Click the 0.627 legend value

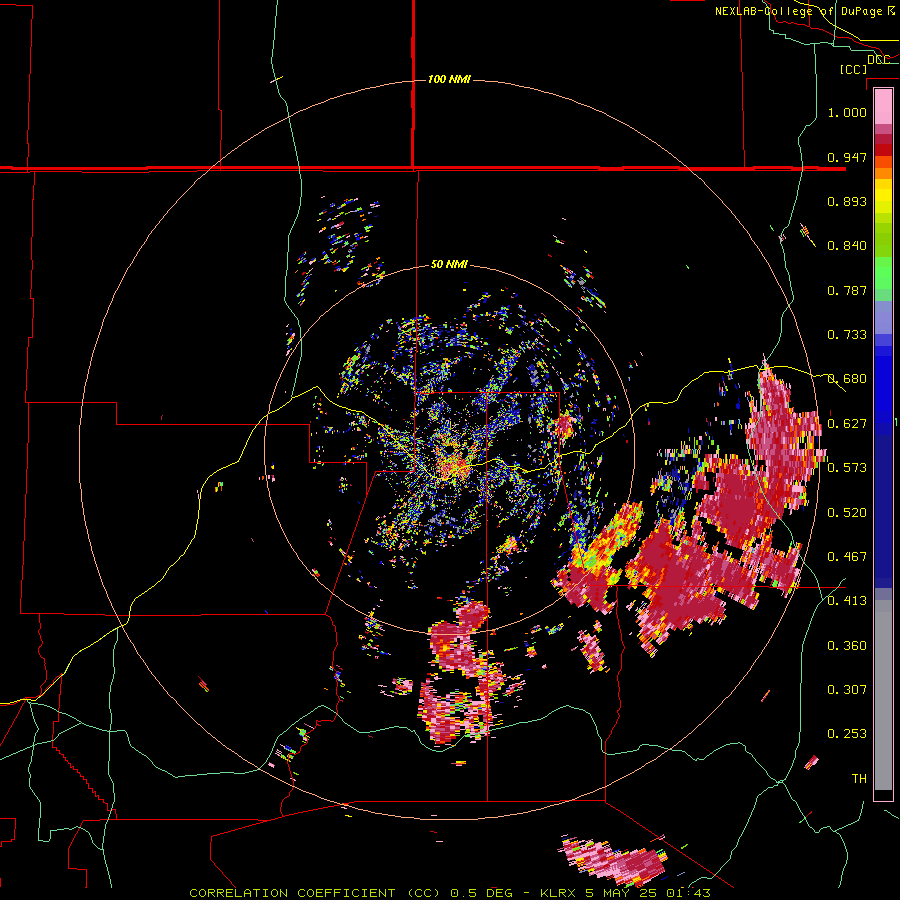[847, 424]
